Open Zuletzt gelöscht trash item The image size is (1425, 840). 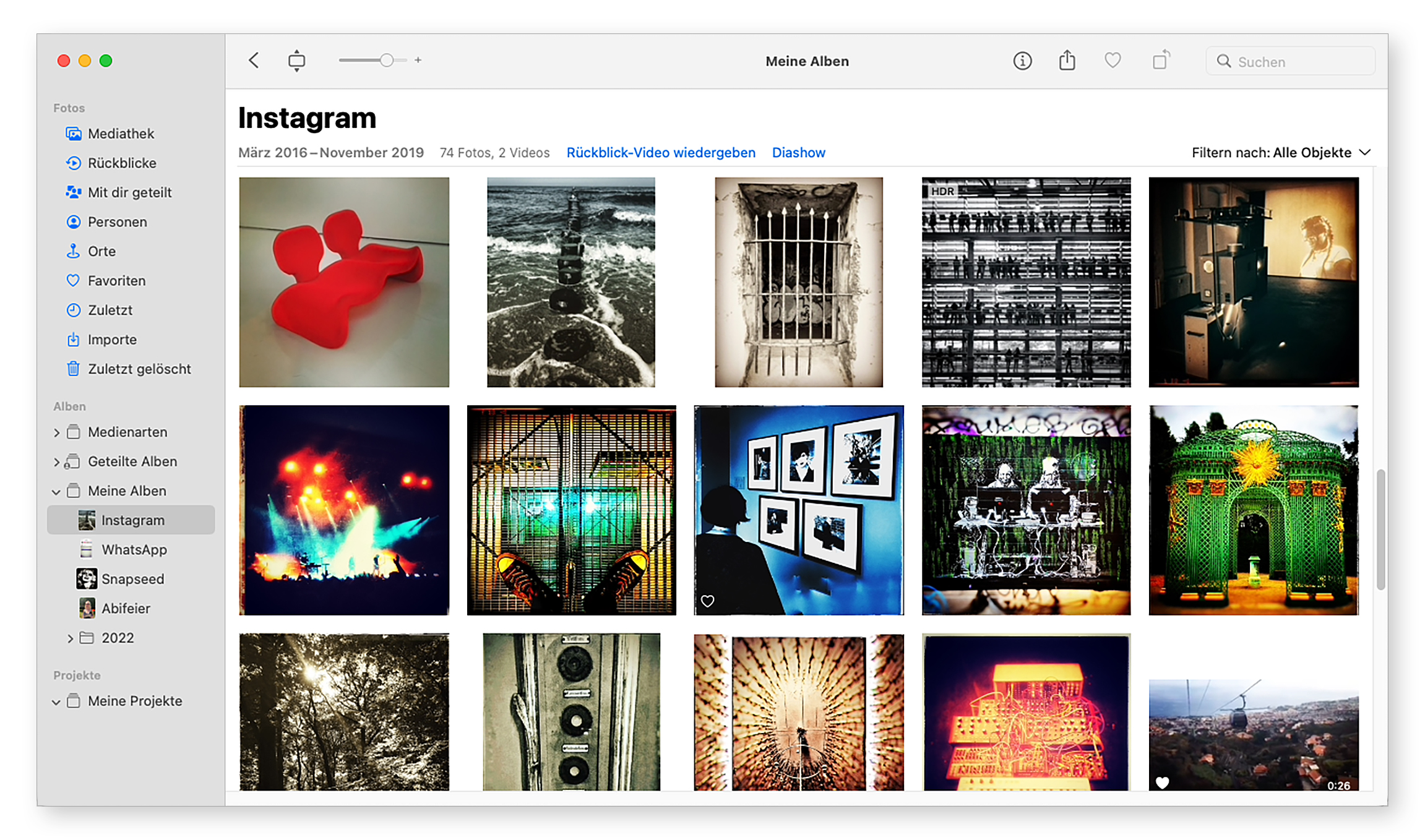click(139, 369)
